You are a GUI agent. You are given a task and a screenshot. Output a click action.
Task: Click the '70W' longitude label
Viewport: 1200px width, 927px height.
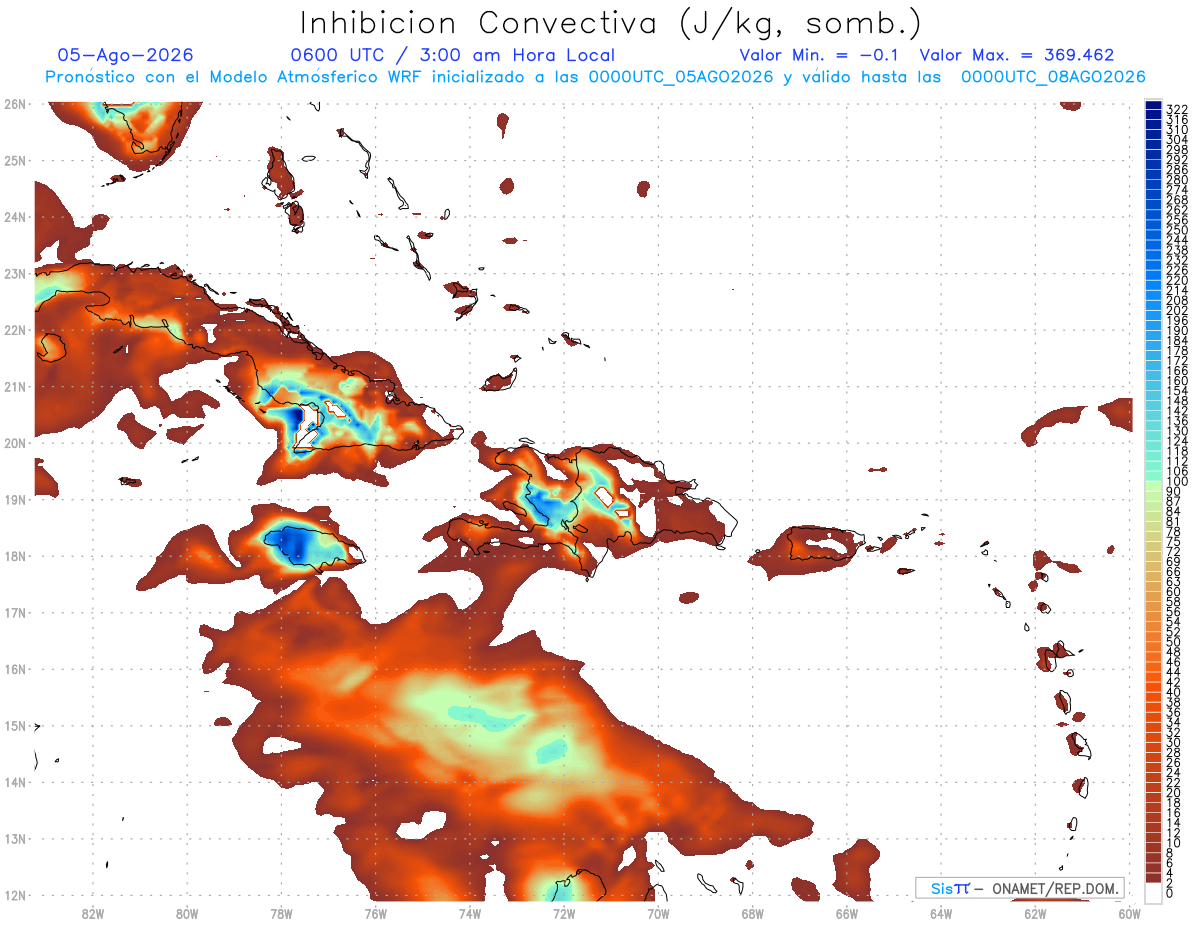[x=658, y=912]
